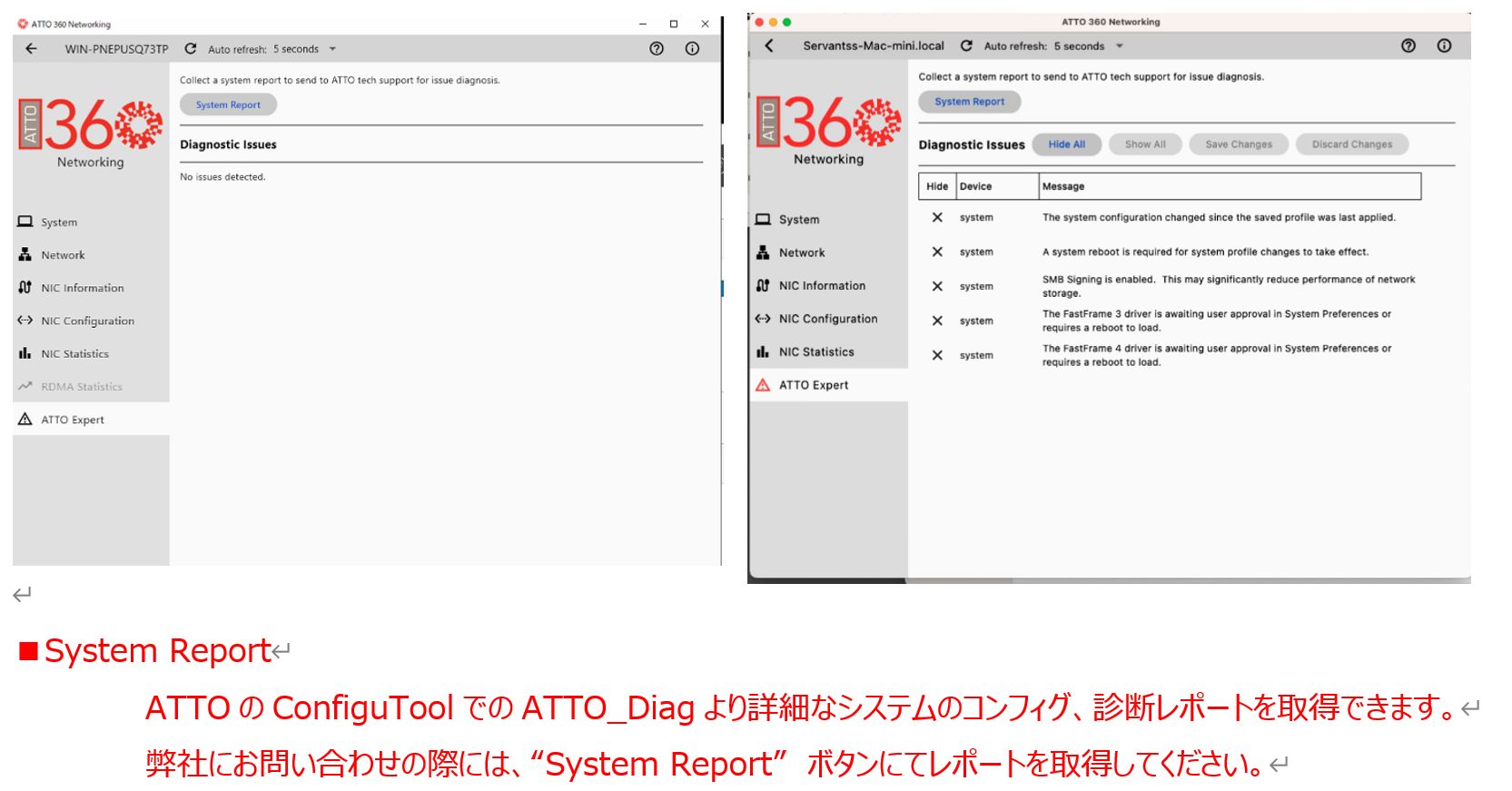Viewport: 1512px width, 791px height.
Task: Click Save Changes button
Action: click(x=1239, y=144)
